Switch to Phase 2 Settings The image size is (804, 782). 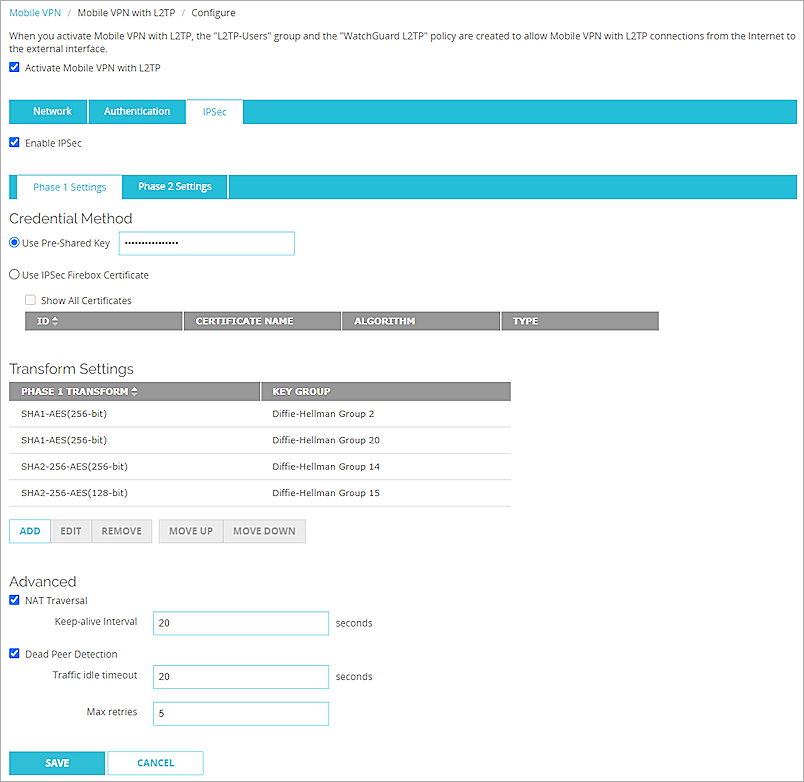coord(174,186)
